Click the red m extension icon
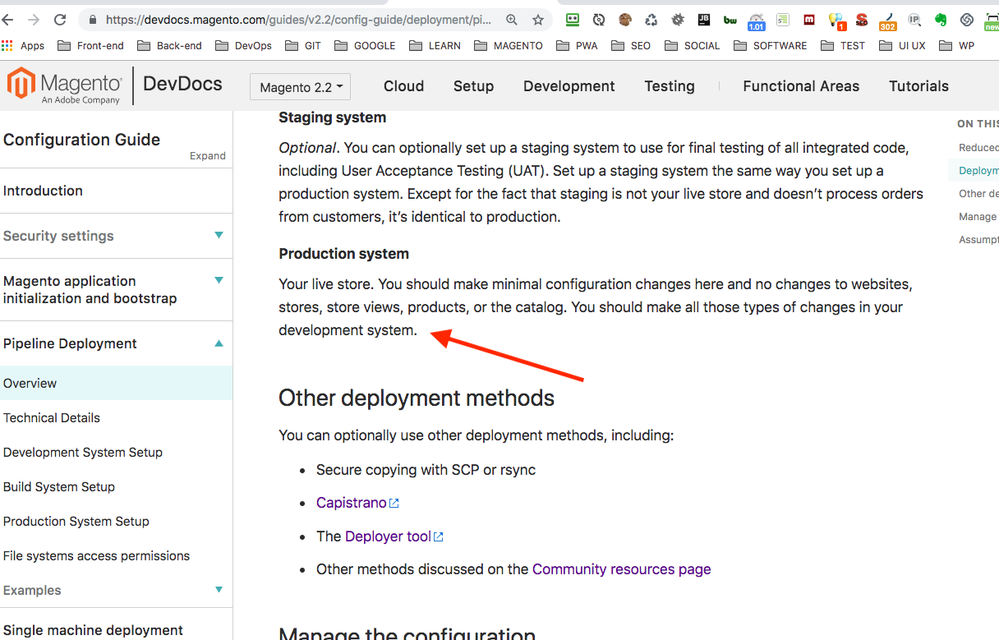This screenshot has width=999, height=640. [809, 20]
